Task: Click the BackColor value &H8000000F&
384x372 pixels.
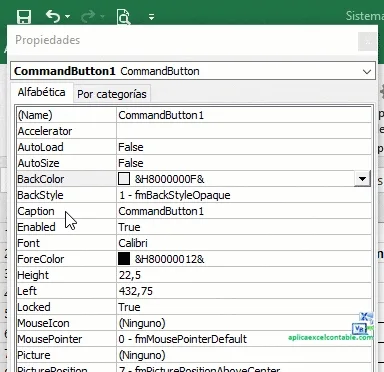Action: pyautogui.click(x=169, y=179)
